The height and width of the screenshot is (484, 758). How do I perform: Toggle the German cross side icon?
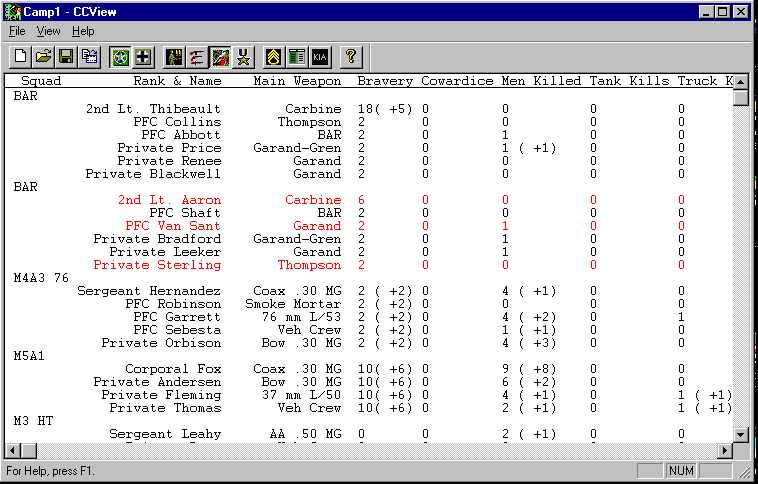pyautogui.click(x=143, y=57)
